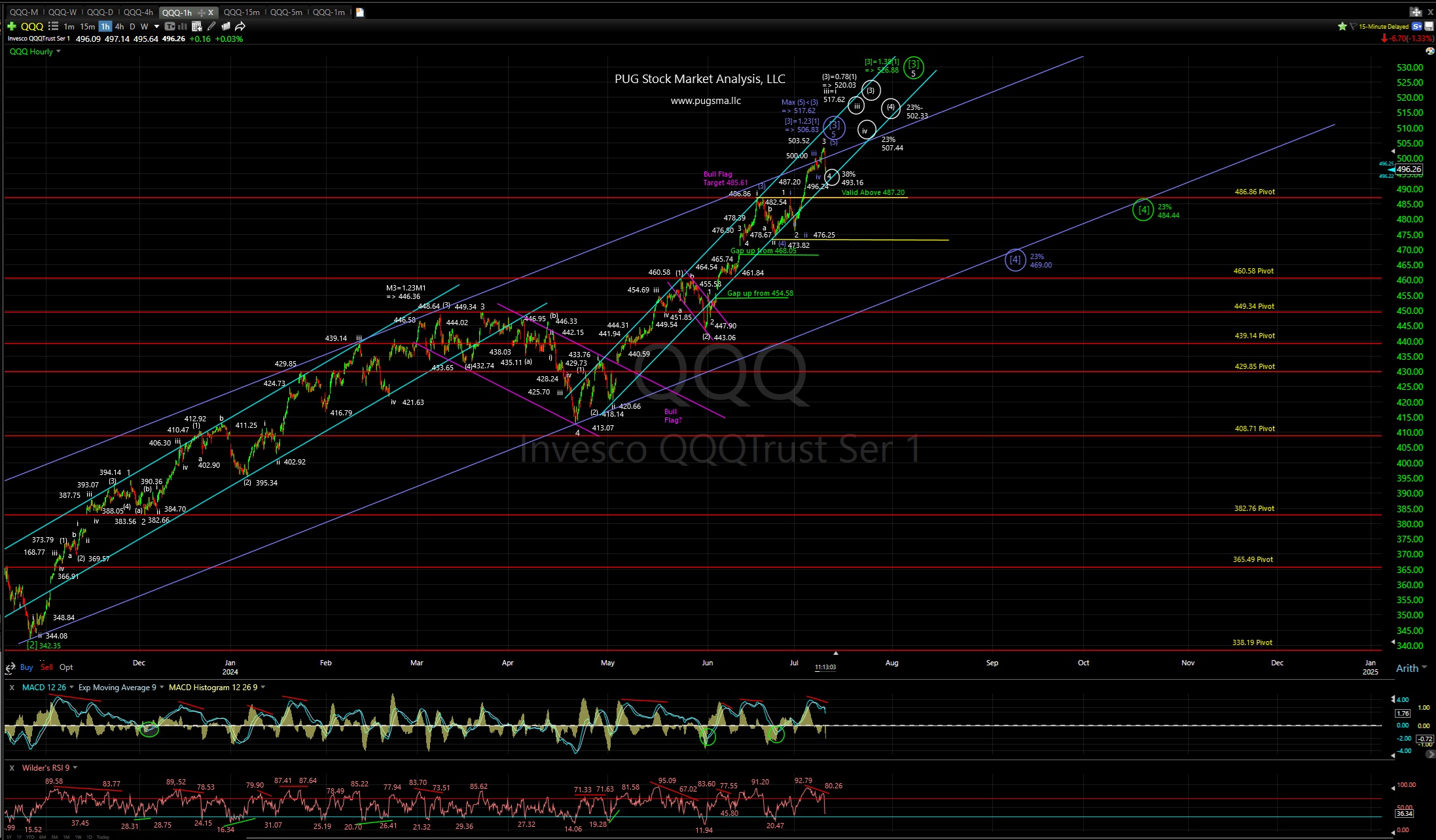Screen dimensions: 1436x840
Task: Close the MACD indicator panel
Action: tap(11, 687)
